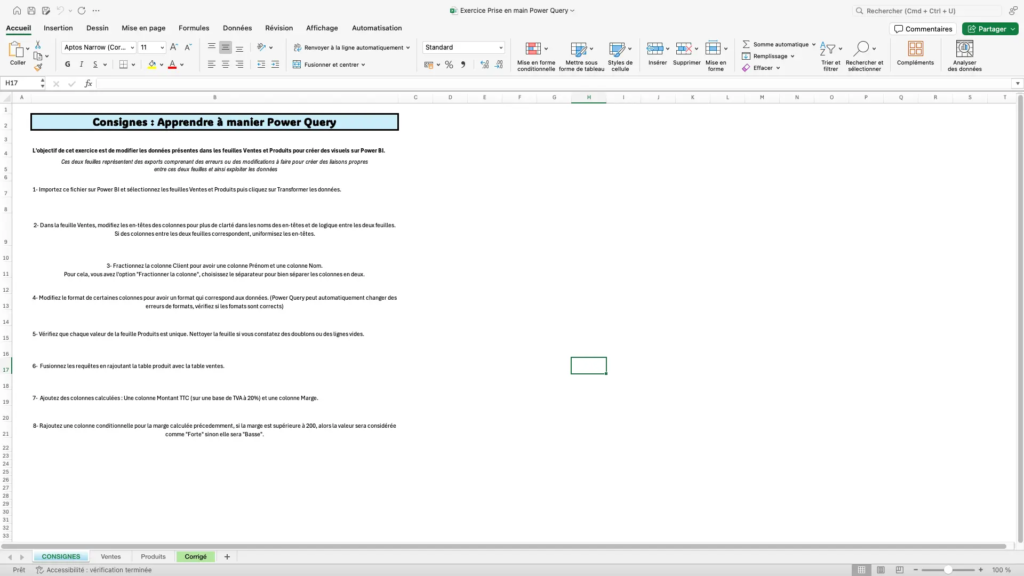
Task: Open the Insertion ribbon tab
Action: pos(58,28)
